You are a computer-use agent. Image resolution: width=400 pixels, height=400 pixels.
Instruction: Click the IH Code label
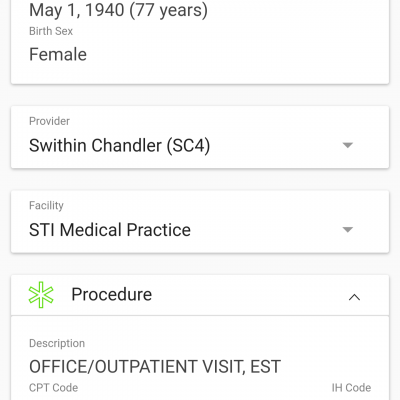point(351,388)
